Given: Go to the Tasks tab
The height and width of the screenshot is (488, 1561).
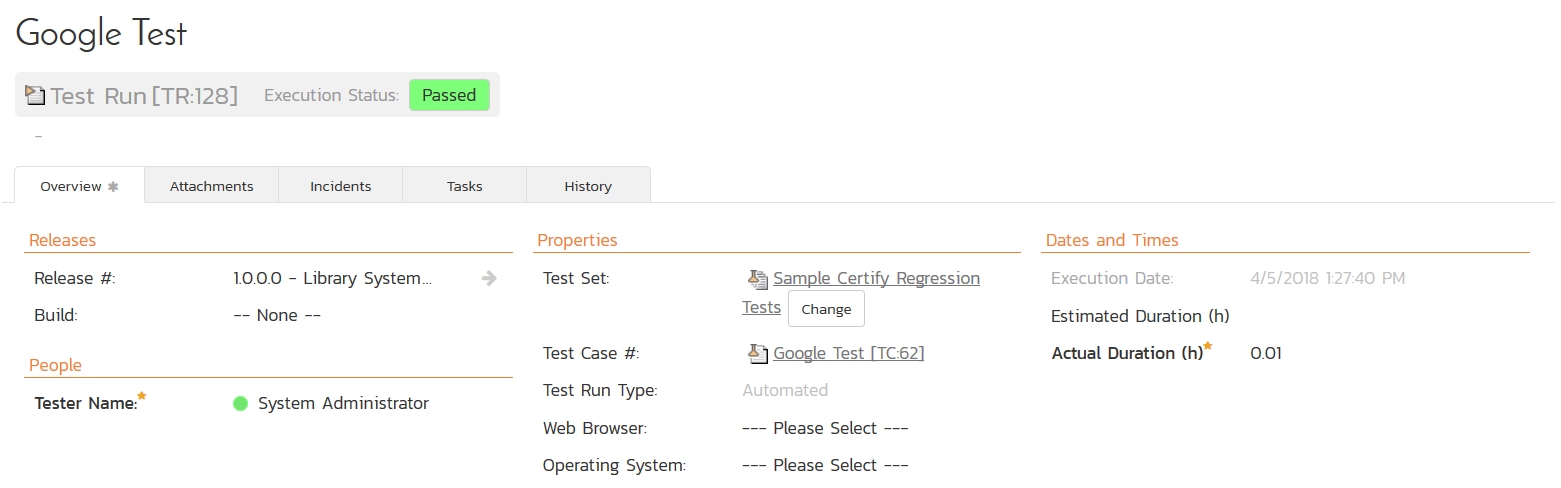Looking at the screenshot, I should (464, 186).
